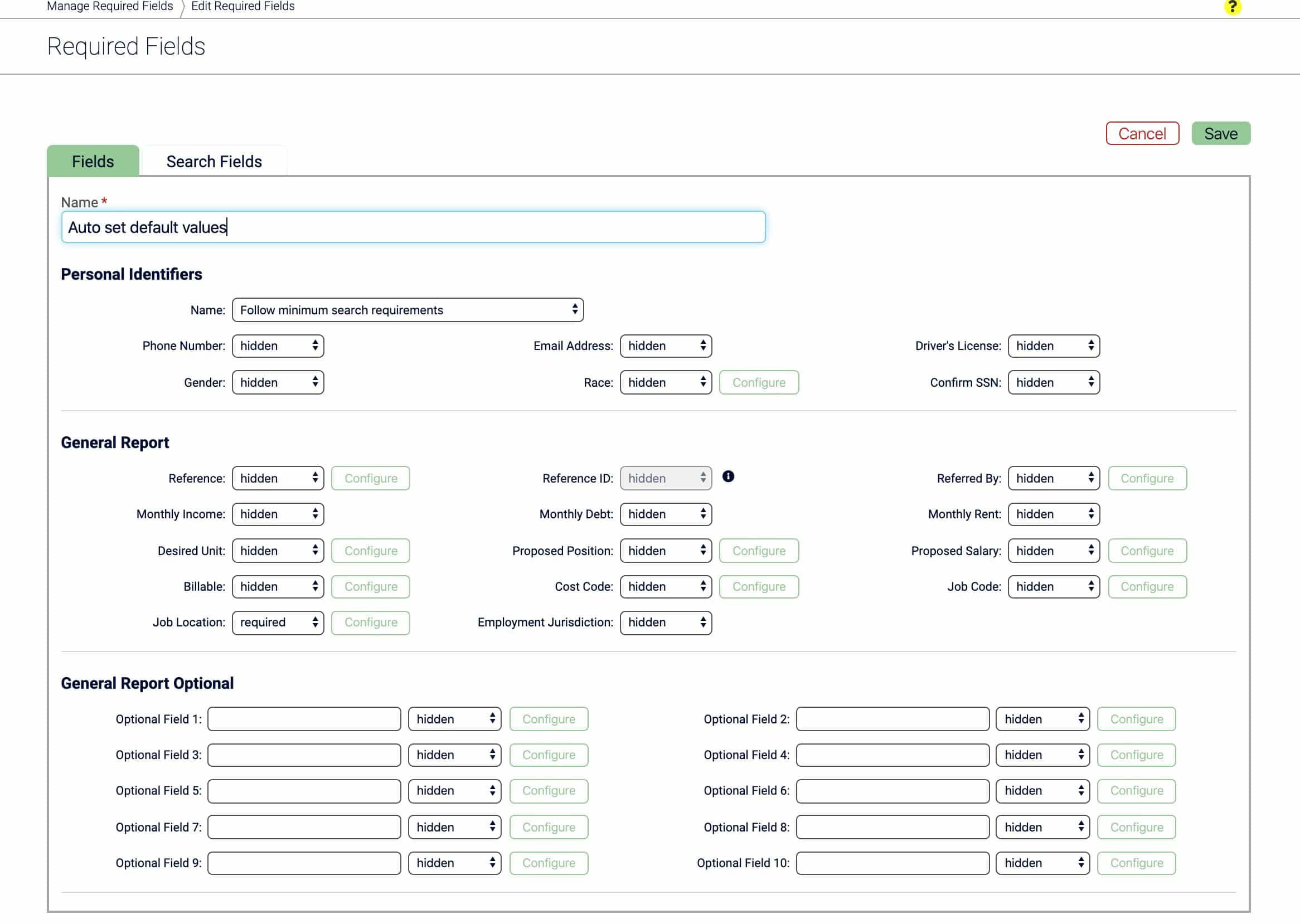Open the Phone Number dropdown

278,346
